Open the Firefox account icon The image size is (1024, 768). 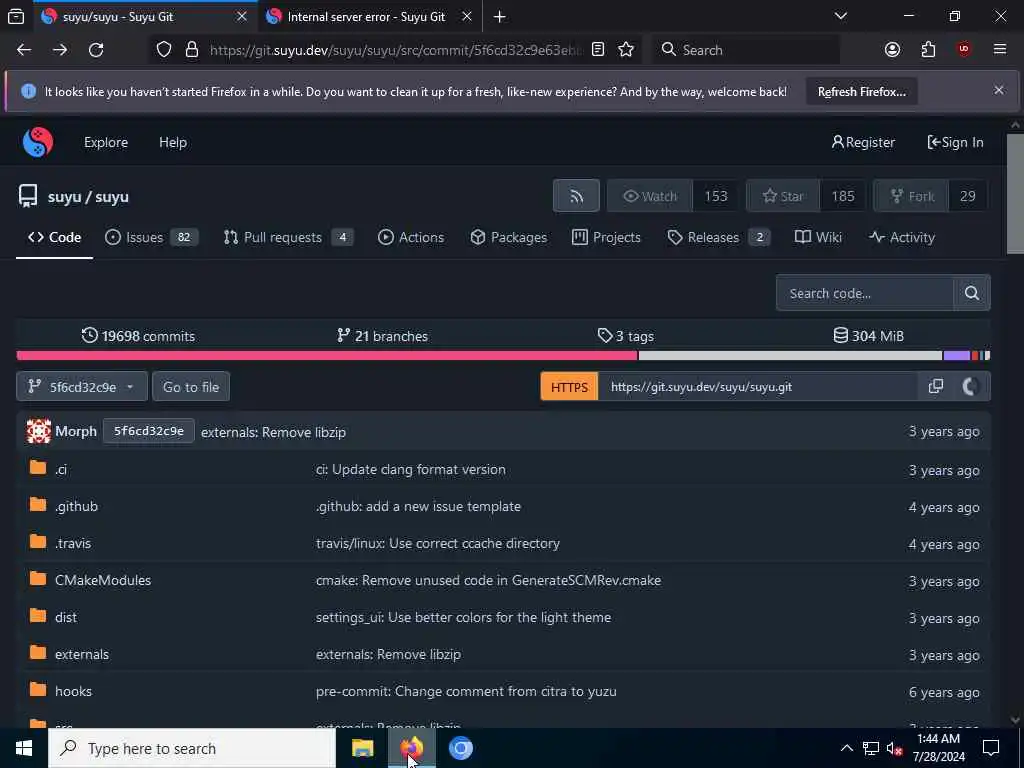coord(892,50)
